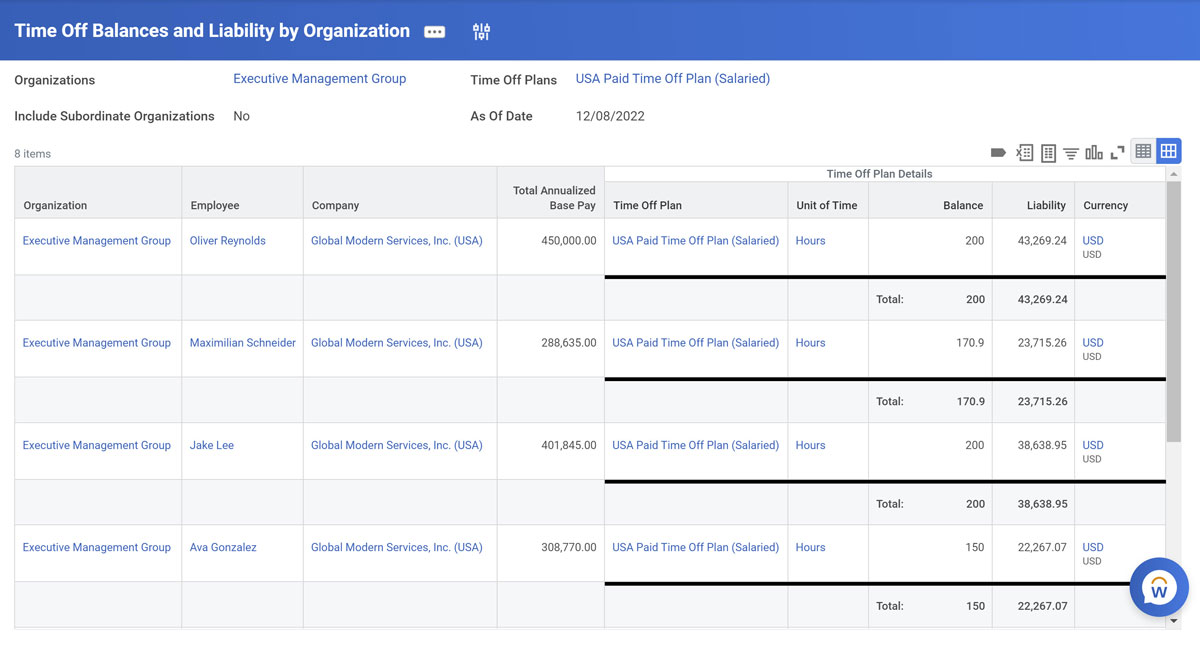Open the company link in Maximilian Schneider row
This screenshot has height=646, width=1200.
coord(397,343)
